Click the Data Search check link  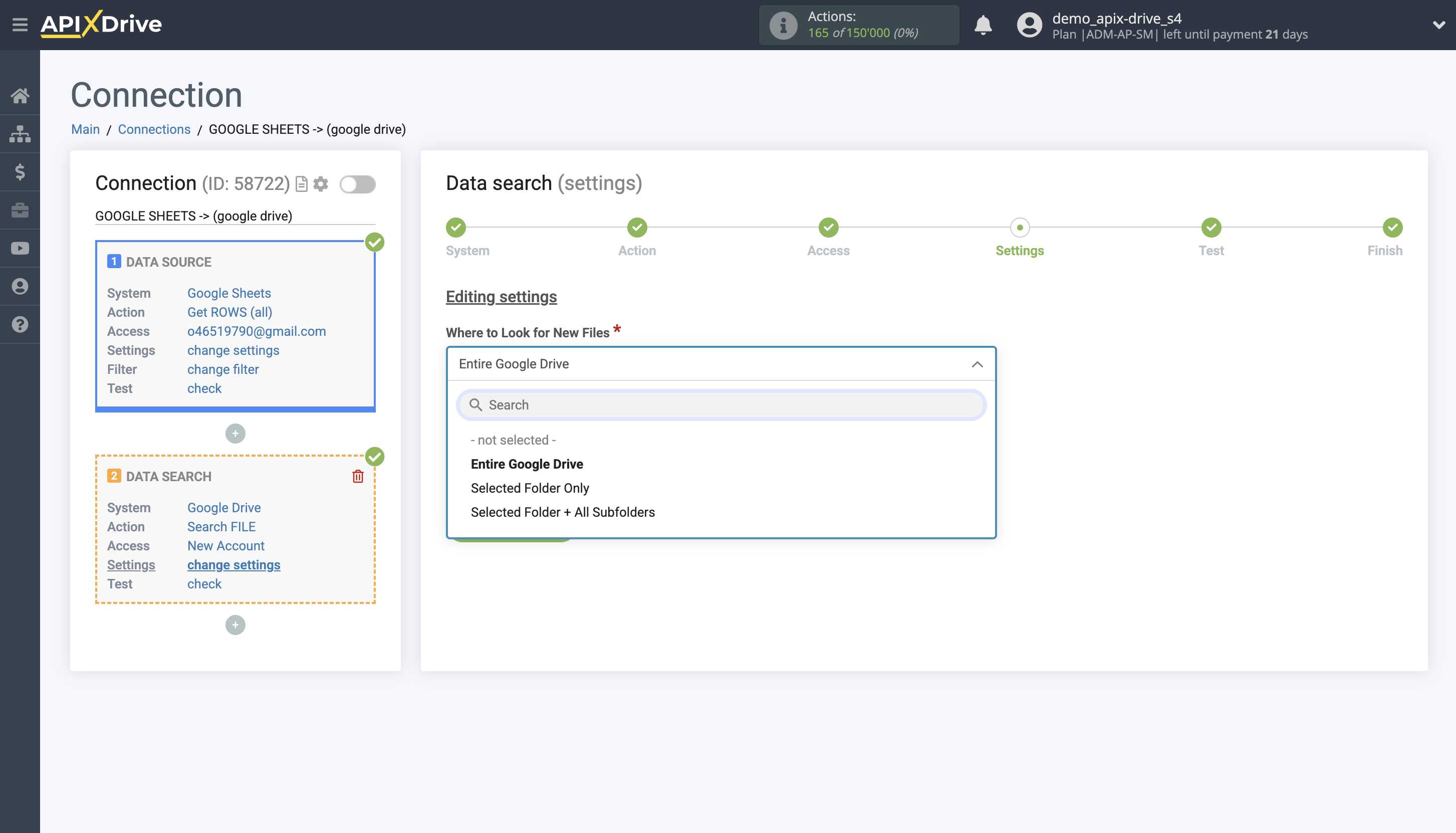[x=204, y=584]
